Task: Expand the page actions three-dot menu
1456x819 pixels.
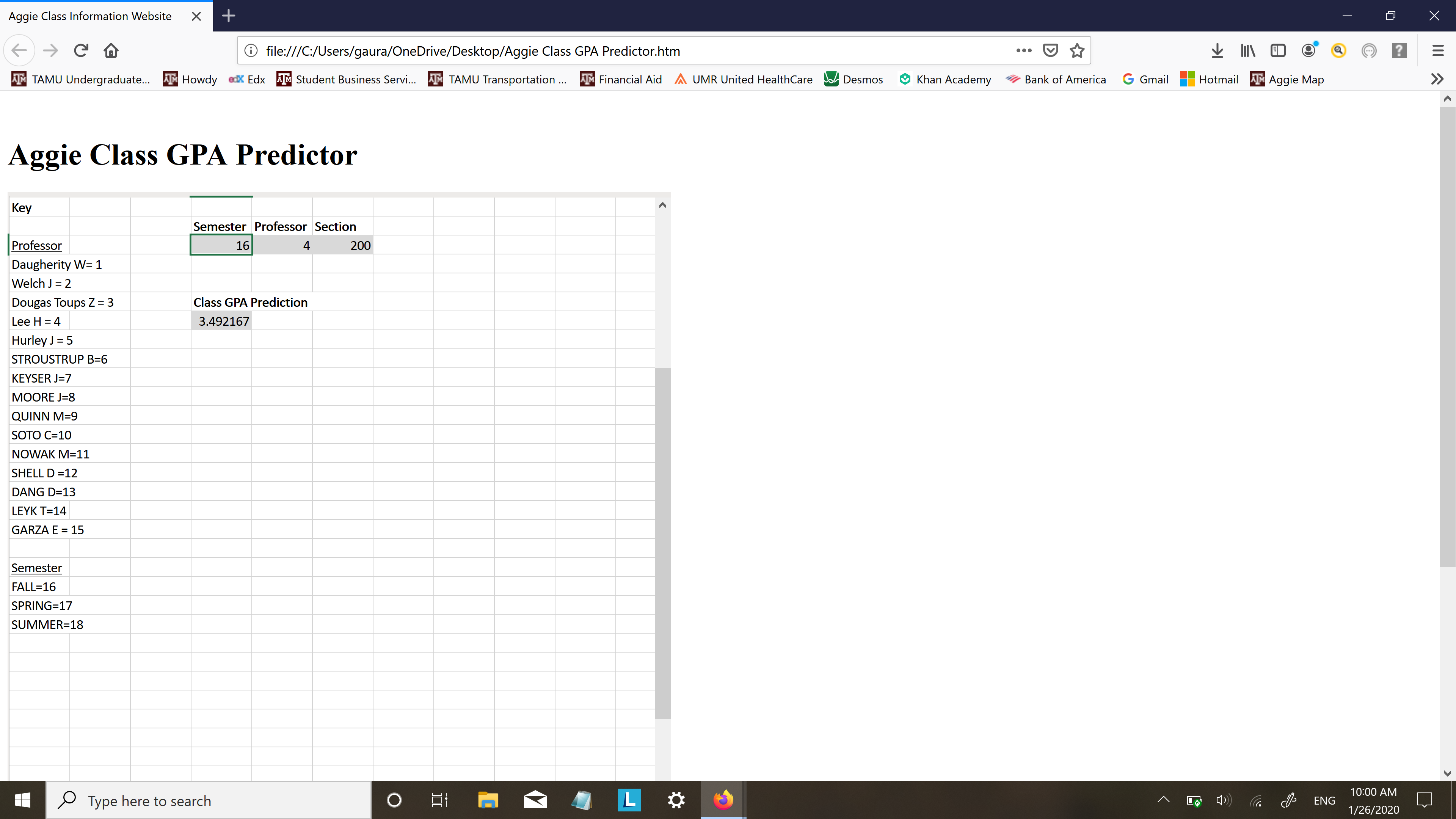Action: tap(1024, 51)
